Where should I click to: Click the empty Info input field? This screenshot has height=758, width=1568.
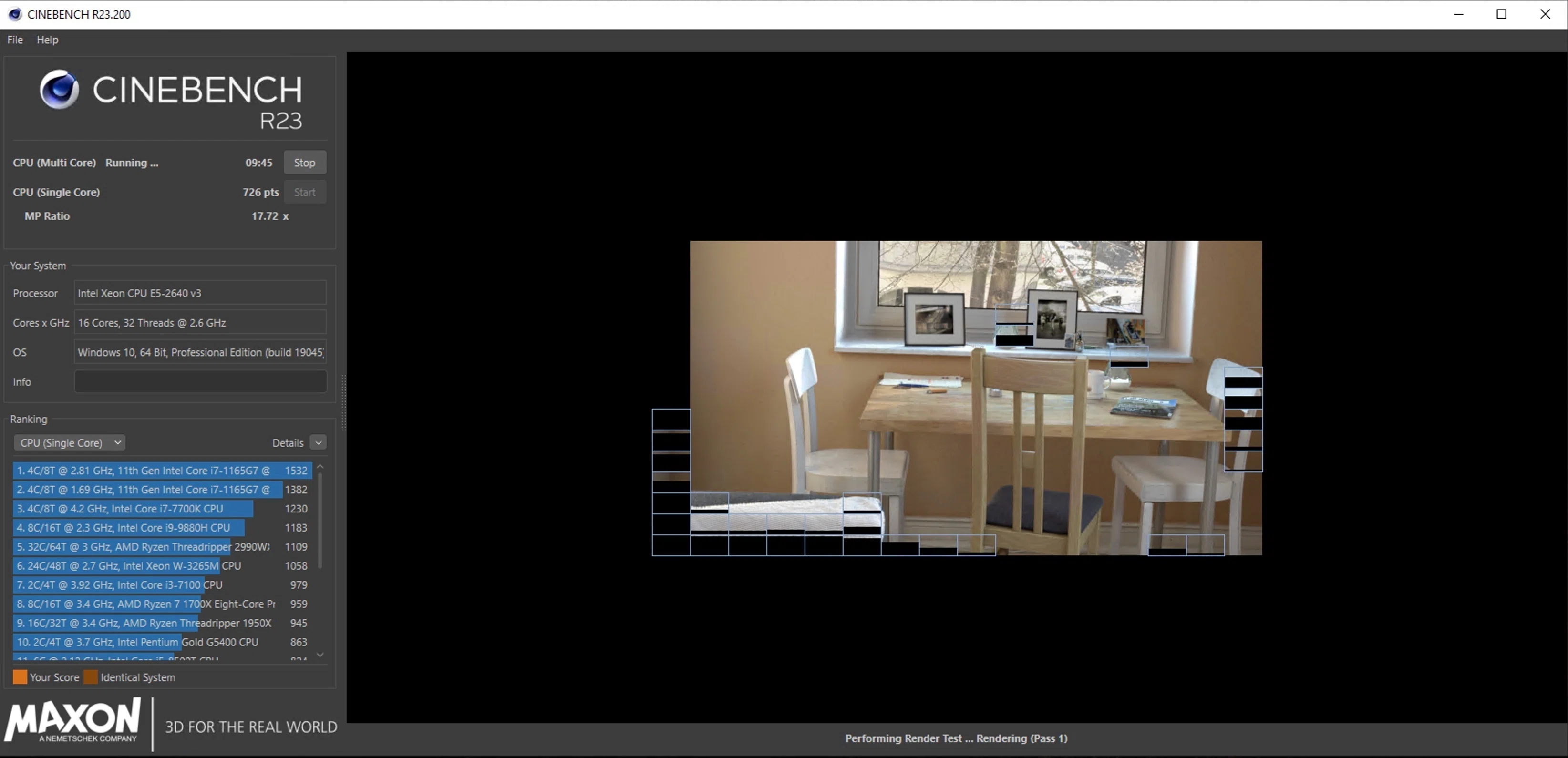[x=200, y=382]
